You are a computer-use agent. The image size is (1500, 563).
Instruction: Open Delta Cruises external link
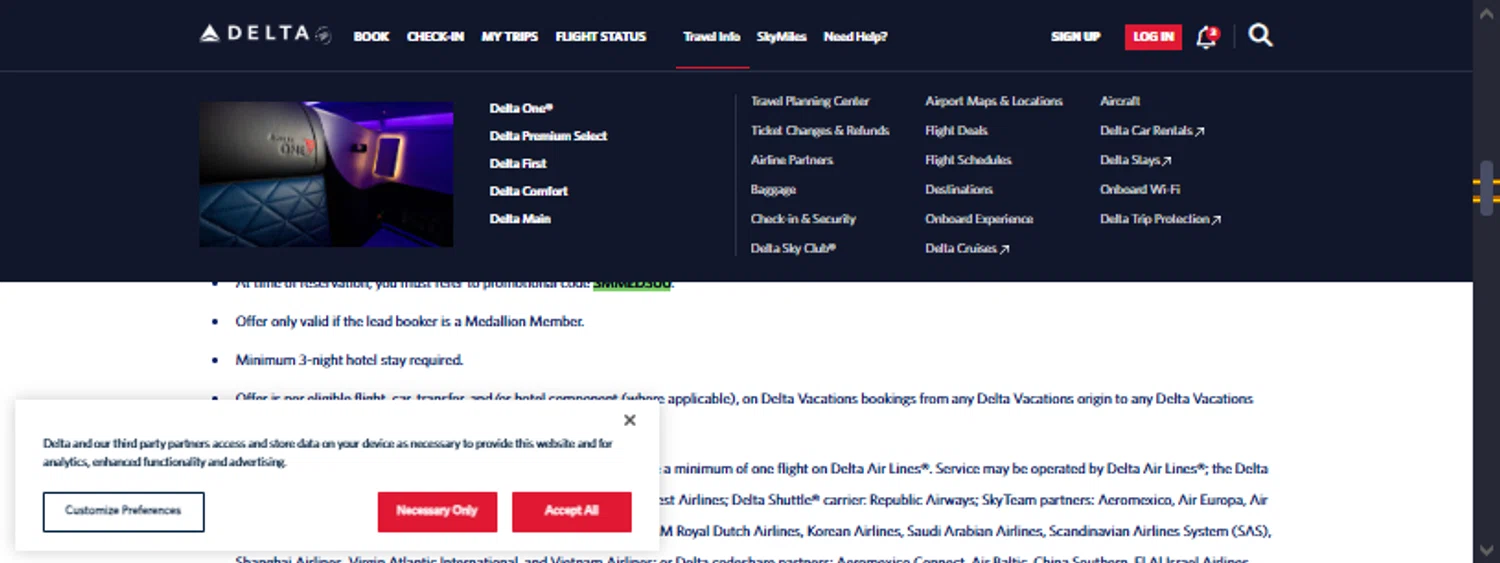[967, 248]
